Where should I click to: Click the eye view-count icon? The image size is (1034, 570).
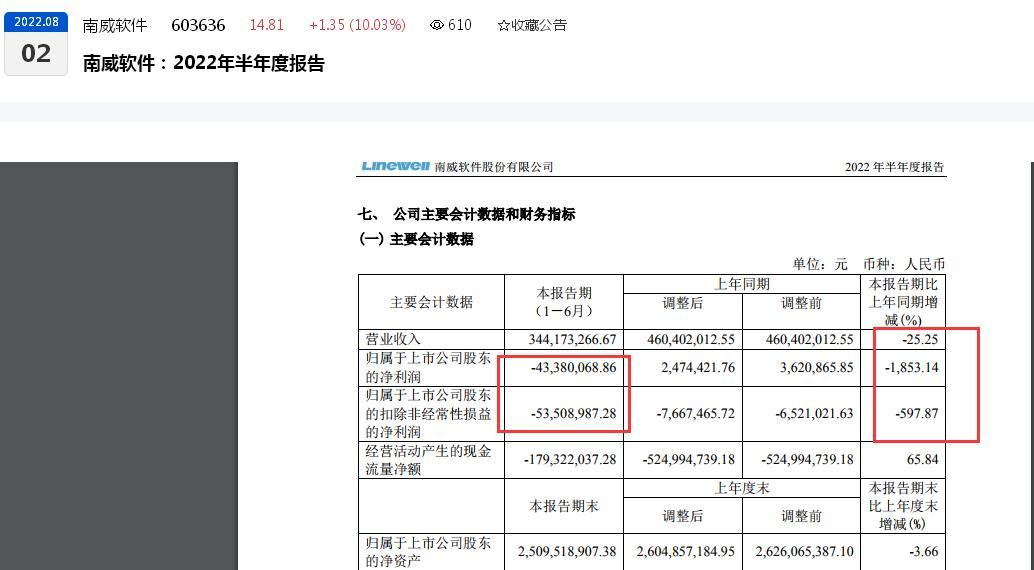437,25
